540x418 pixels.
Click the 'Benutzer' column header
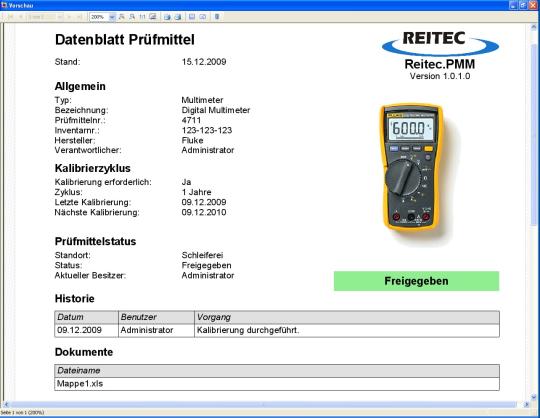tap(156, 317)
